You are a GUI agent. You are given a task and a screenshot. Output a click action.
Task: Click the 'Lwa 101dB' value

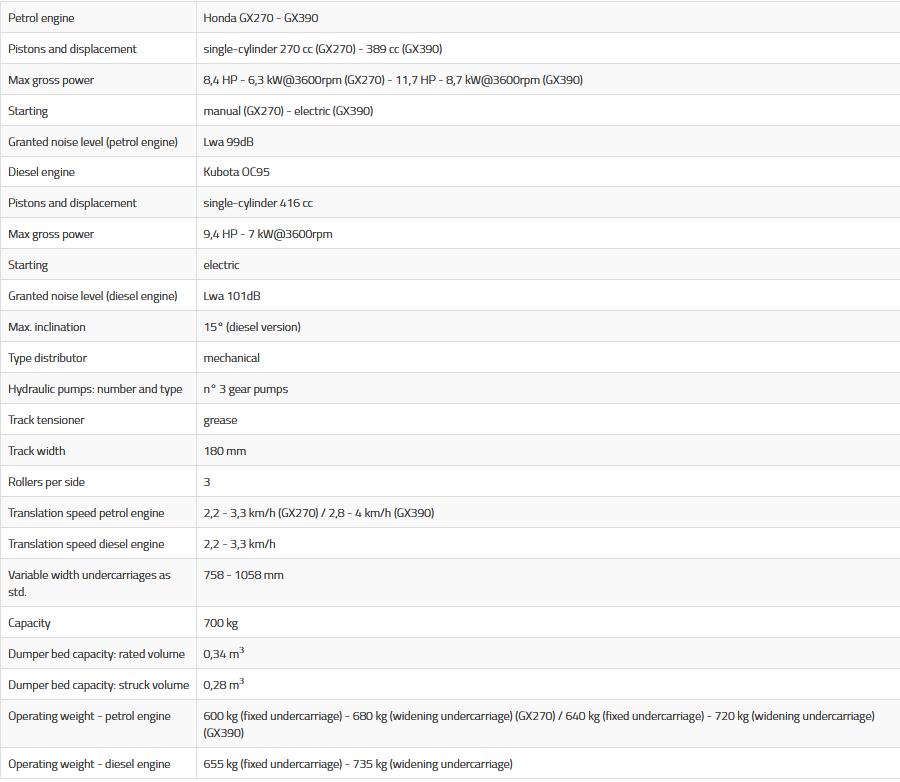232,296
